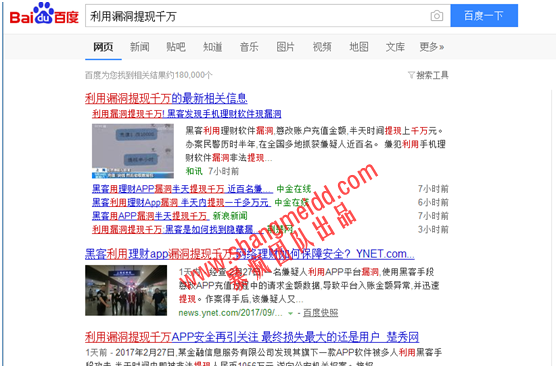
Task: Click the Baidu logo
Action: coord(44,14)
